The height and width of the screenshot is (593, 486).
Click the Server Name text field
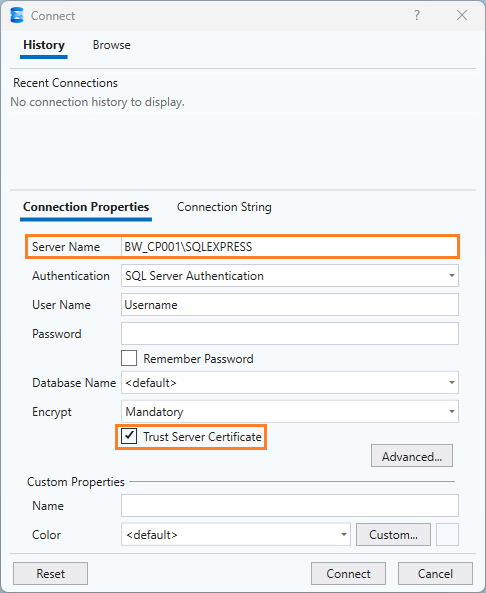(x=290, y=247)
